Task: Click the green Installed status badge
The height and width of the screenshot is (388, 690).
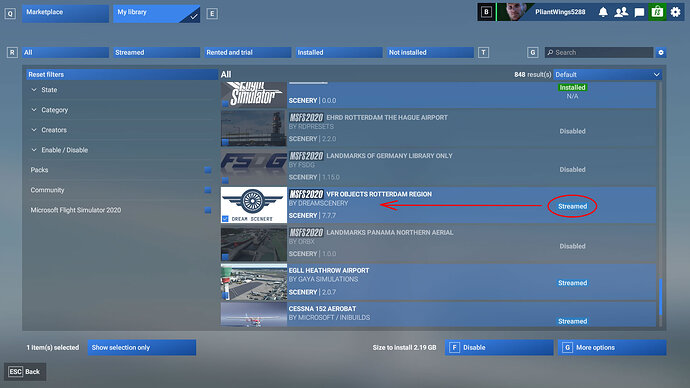Action: 573,88
